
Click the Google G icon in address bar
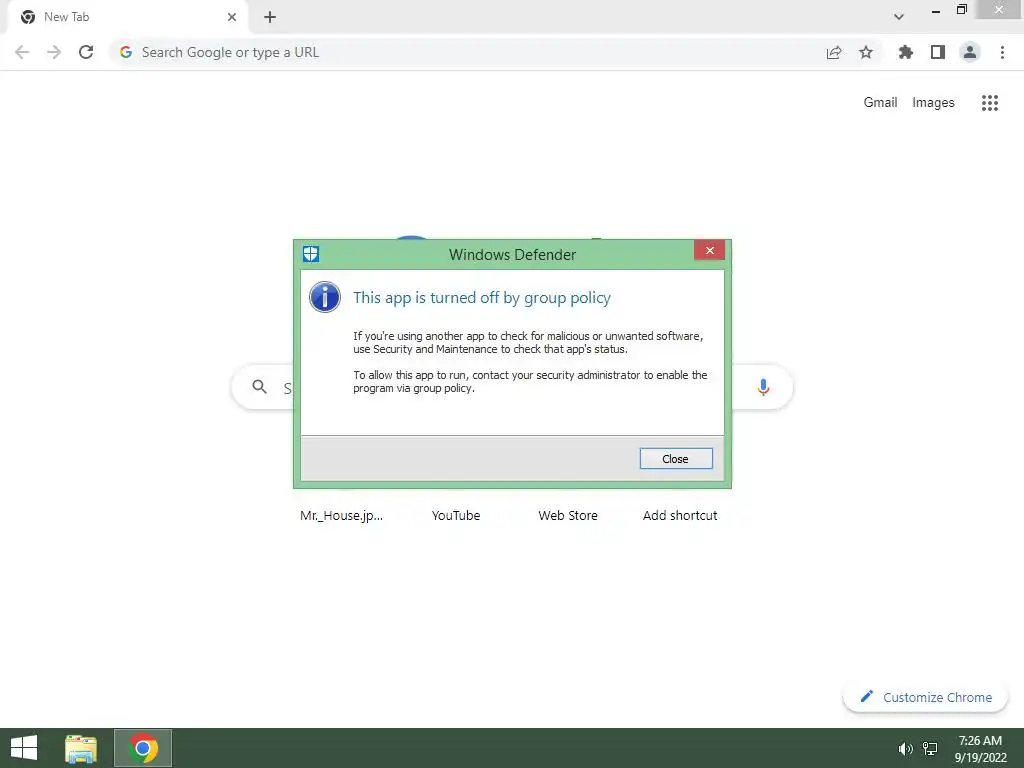coord(126,52)
